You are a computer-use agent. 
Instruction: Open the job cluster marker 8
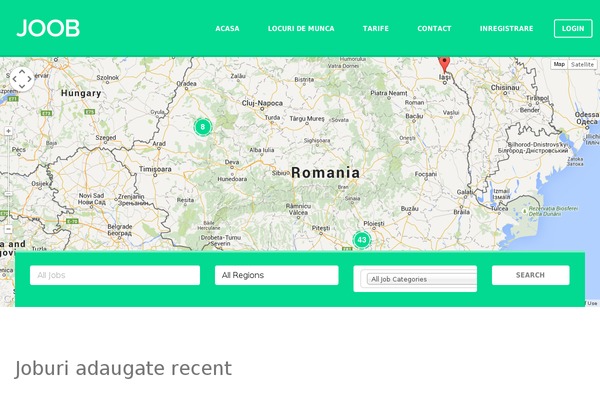203,127
